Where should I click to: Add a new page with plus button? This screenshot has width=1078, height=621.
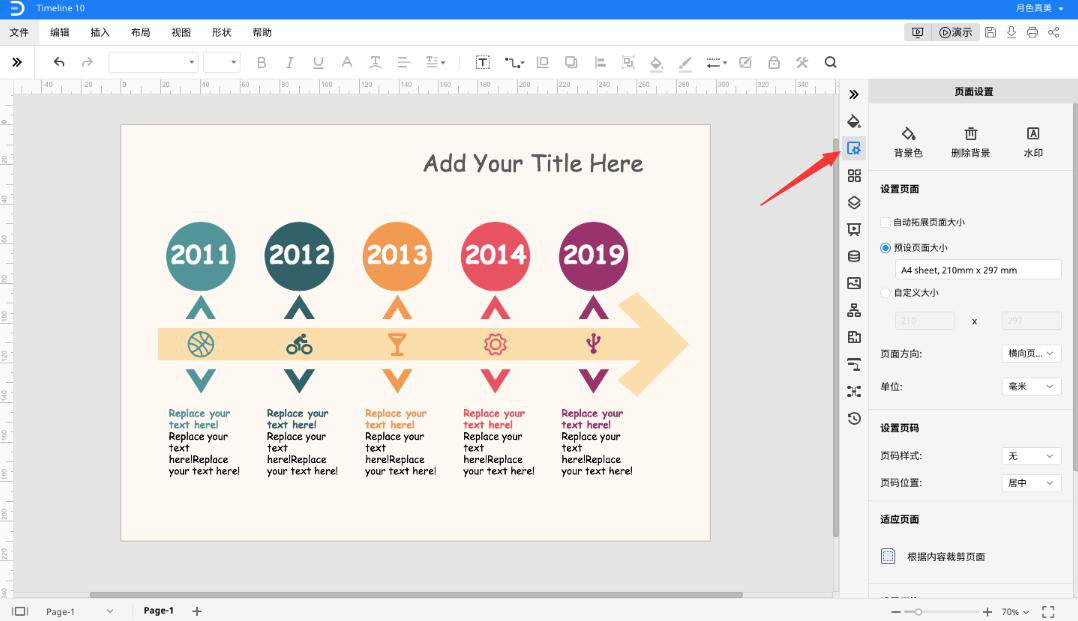pos(197,611)
